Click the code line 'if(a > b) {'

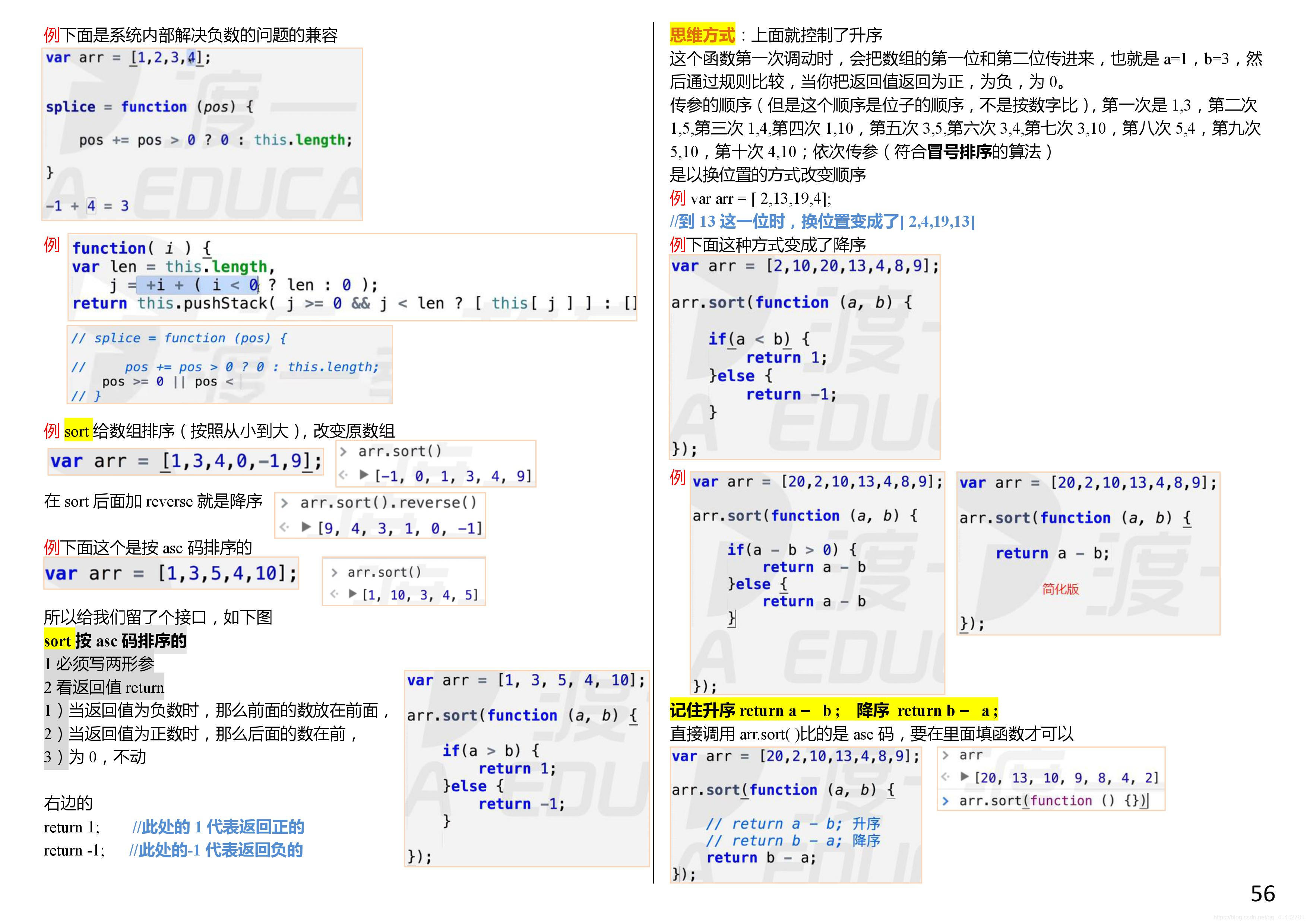pyautogui.click(x=491, y=751)
